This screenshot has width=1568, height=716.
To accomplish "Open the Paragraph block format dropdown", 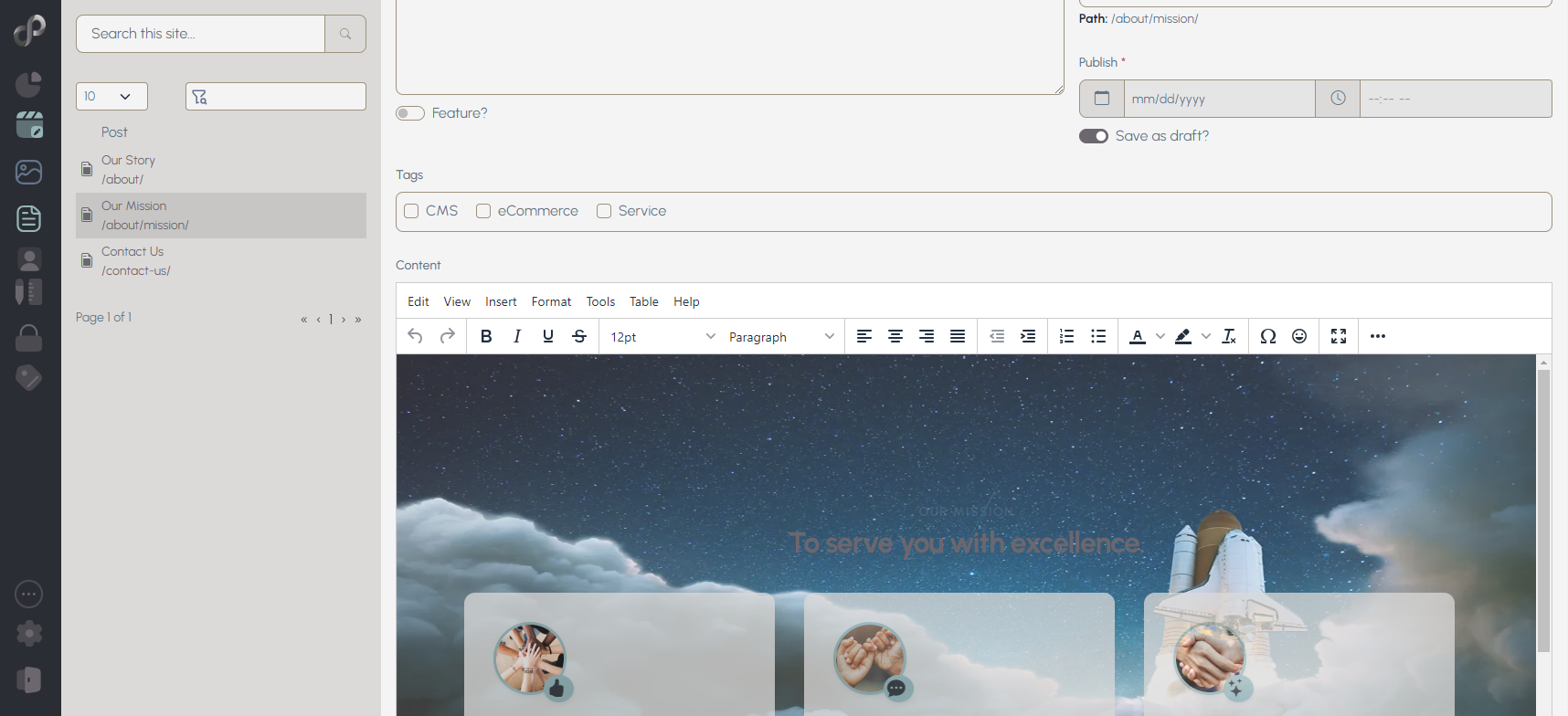I will pos(781,337).
